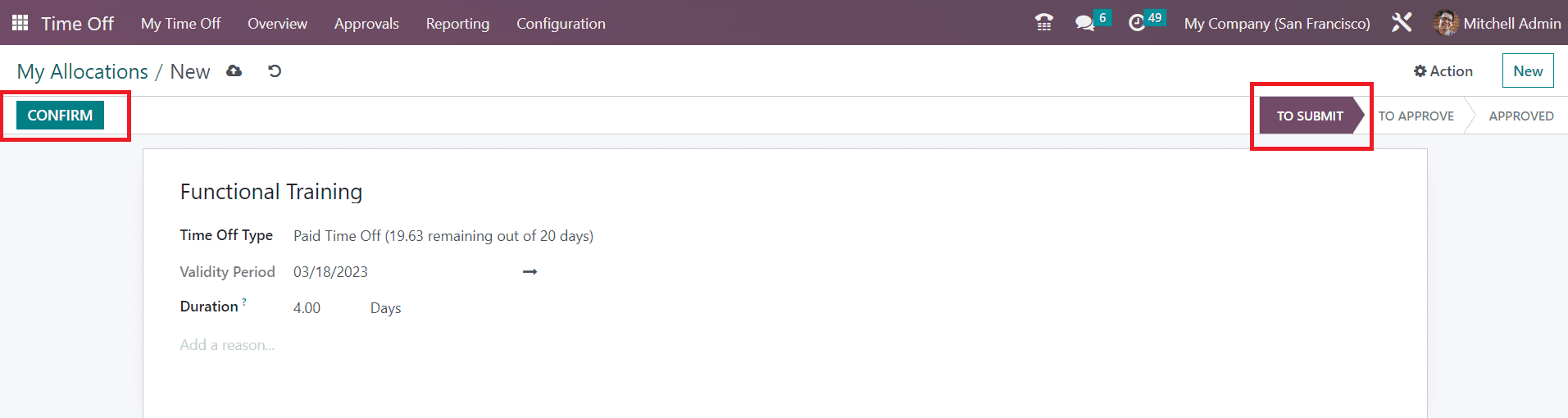
Task: Click the New record button
Action: [1528, 71]
